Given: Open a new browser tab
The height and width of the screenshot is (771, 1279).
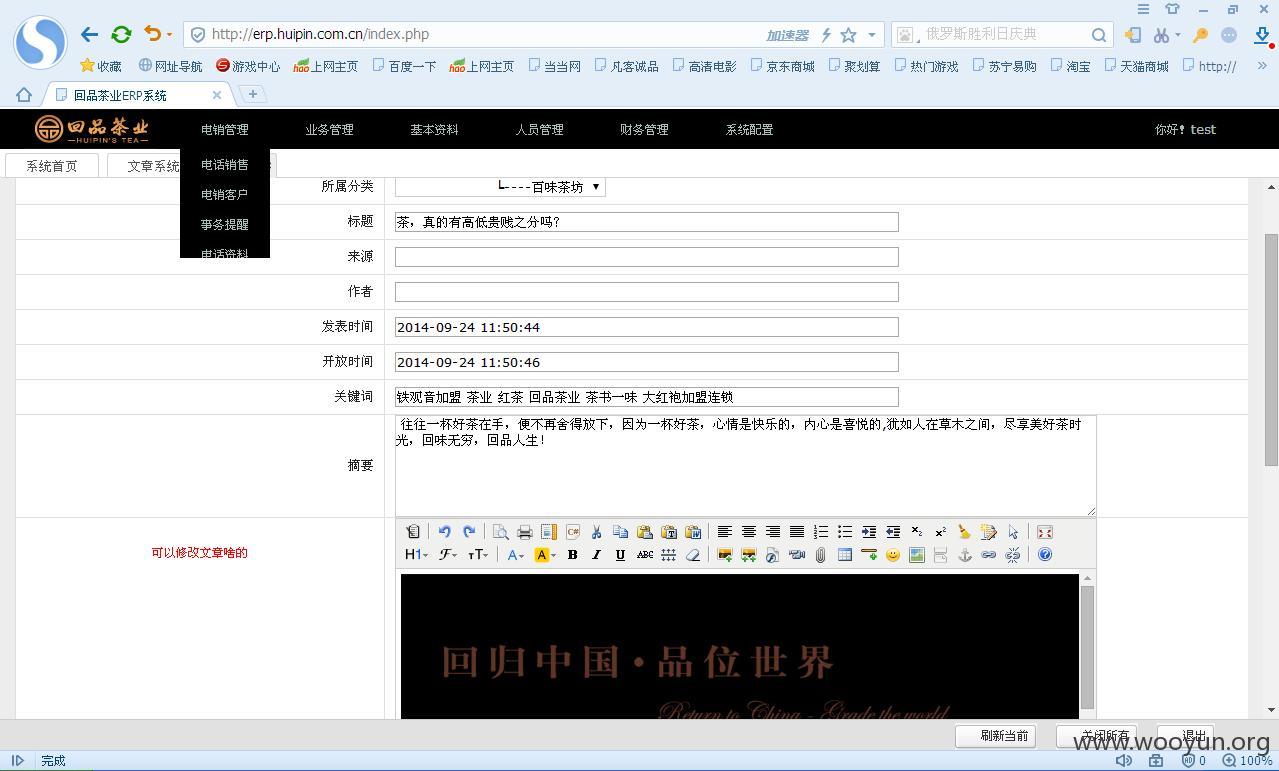Looking at the screenshot, I should tap(253, 94).
